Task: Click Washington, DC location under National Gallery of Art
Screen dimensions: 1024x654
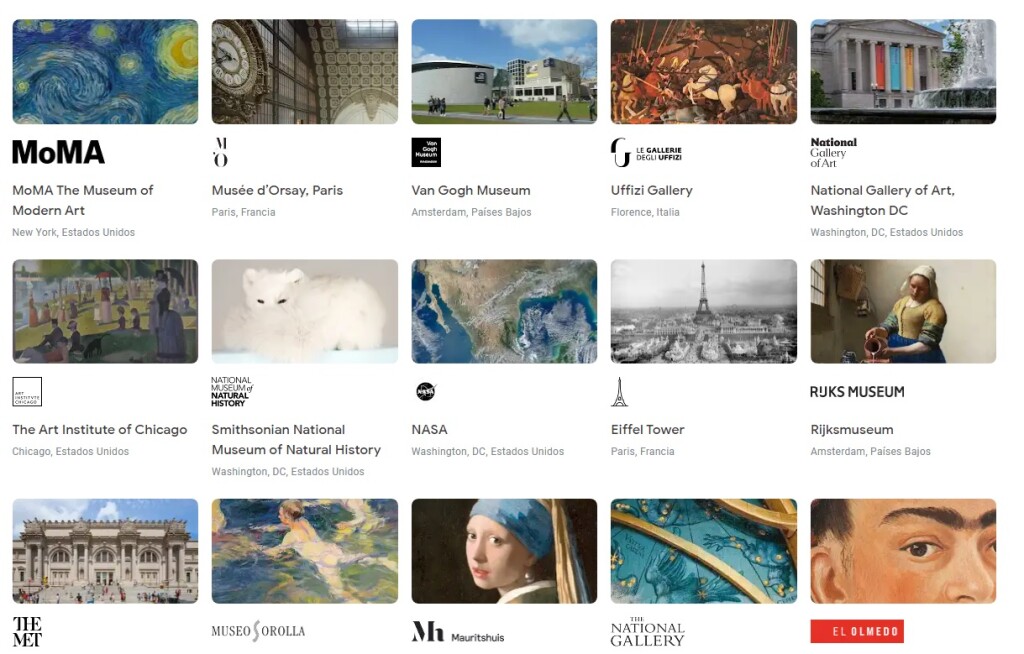Action: pyautogui.click(x=887, y=232)
